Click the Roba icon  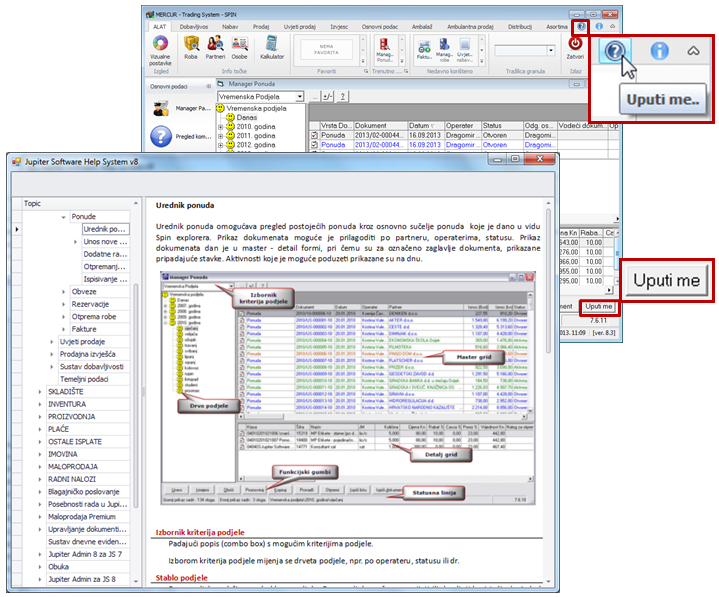[191, 47]
